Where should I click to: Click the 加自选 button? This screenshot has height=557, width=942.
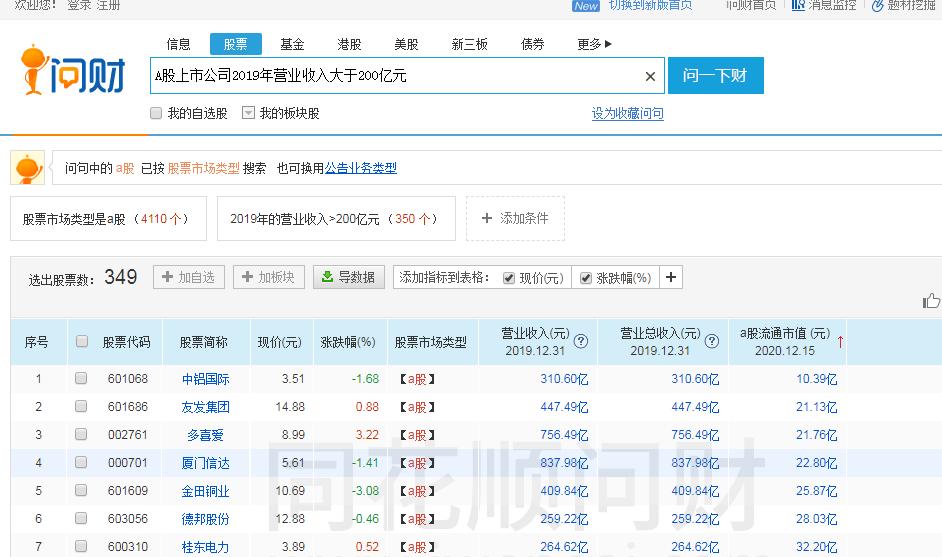coord(189,277)
